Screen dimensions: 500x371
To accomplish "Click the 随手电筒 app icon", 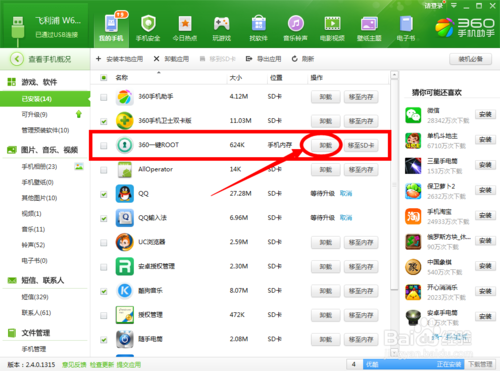I will pos(125,339).
